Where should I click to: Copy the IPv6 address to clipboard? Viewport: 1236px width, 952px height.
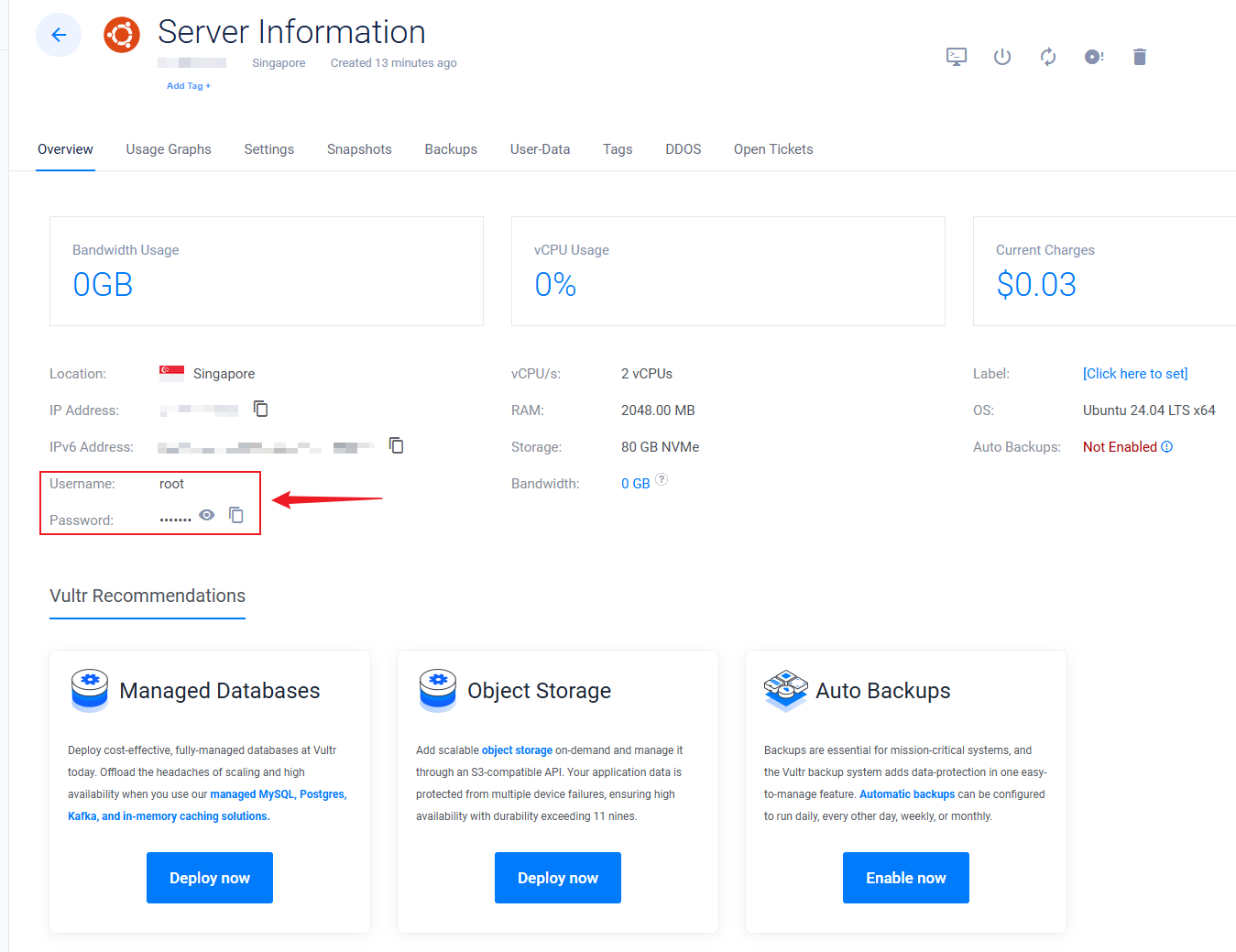pos(397,445)
